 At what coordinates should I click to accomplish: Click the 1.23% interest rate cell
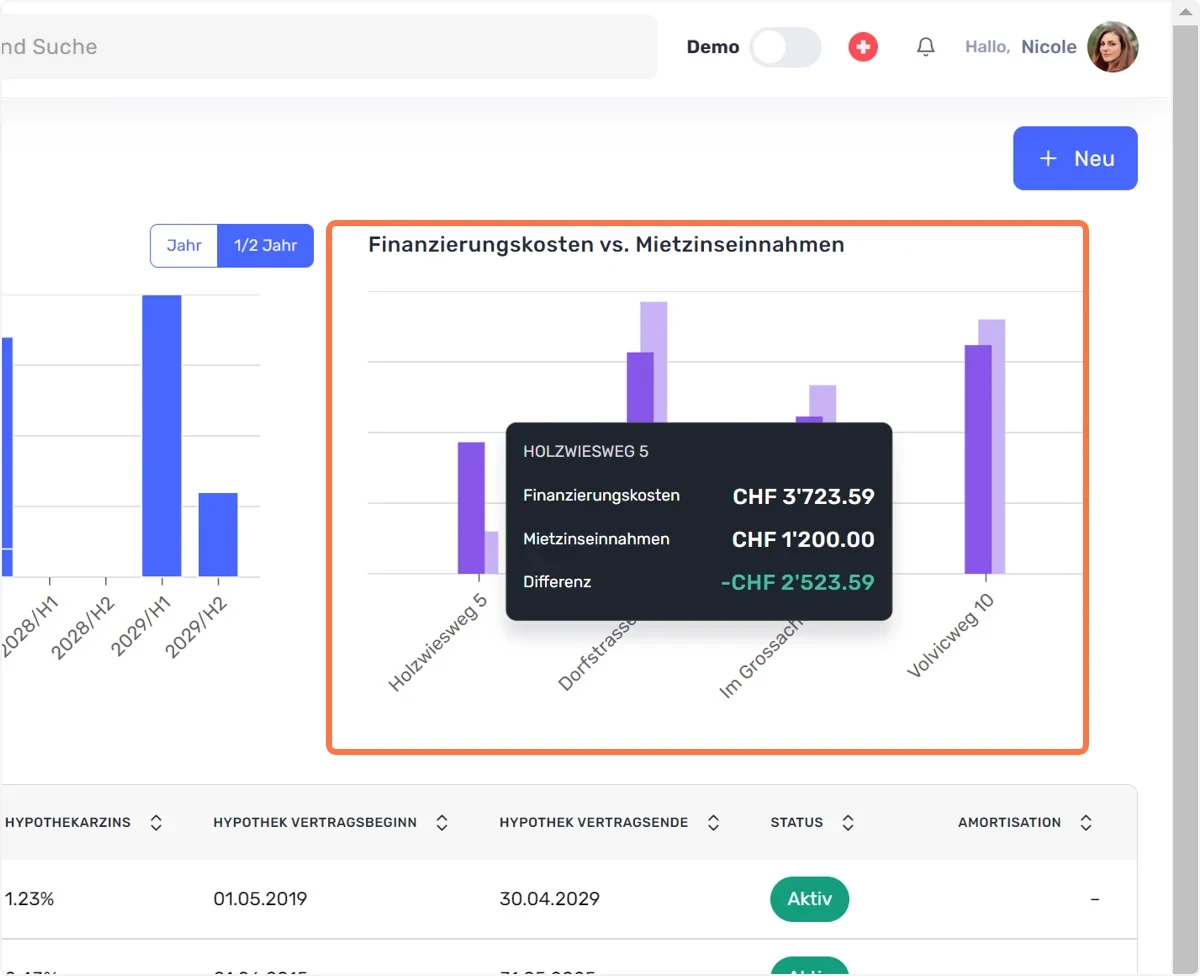point(29,899)
